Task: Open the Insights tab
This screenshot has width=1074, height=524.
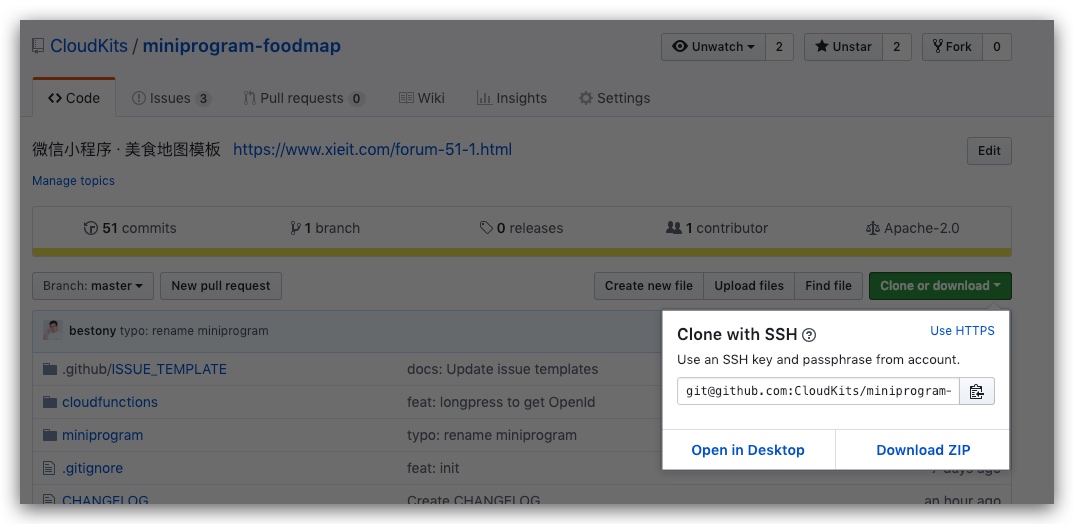Action: coord(512,98)
